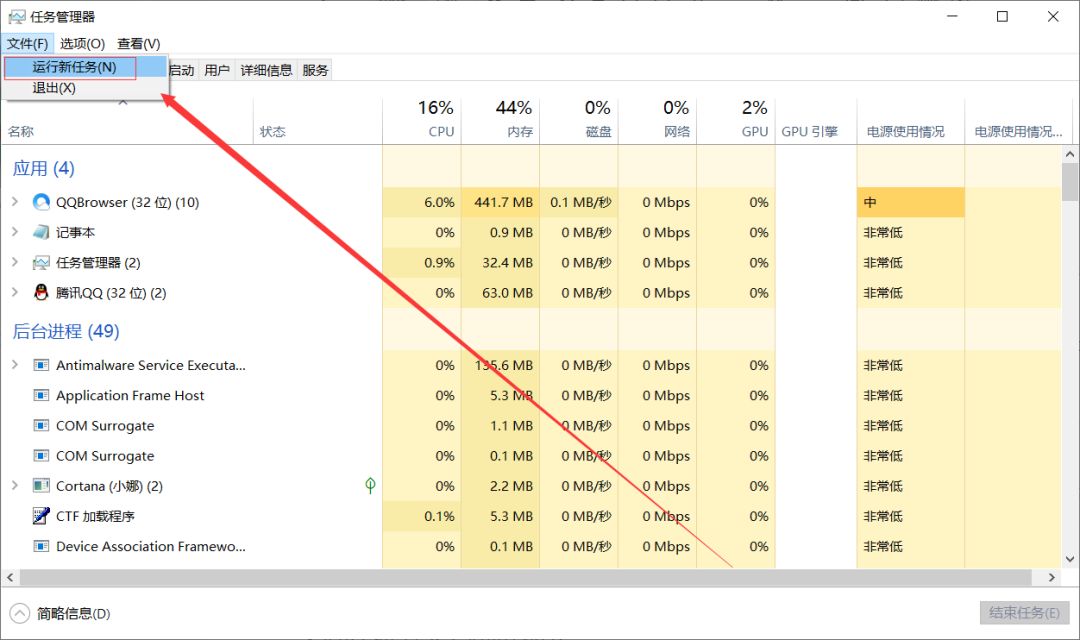Switch to the 服务 tab
This screenshot has height=640, width=1080.
click(315, 70)
